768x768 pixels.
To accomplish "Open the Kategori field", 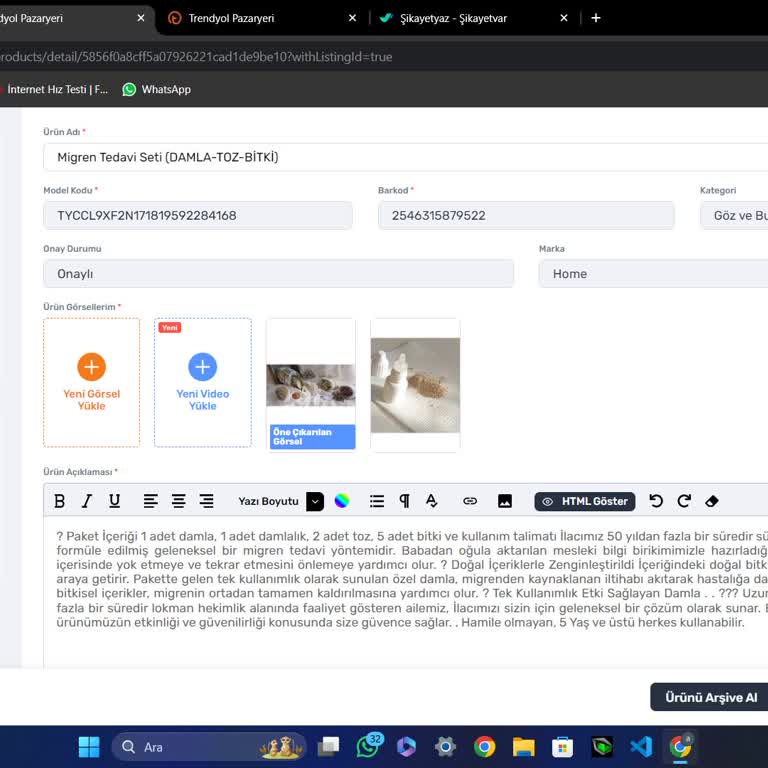I will click(734, 215).
